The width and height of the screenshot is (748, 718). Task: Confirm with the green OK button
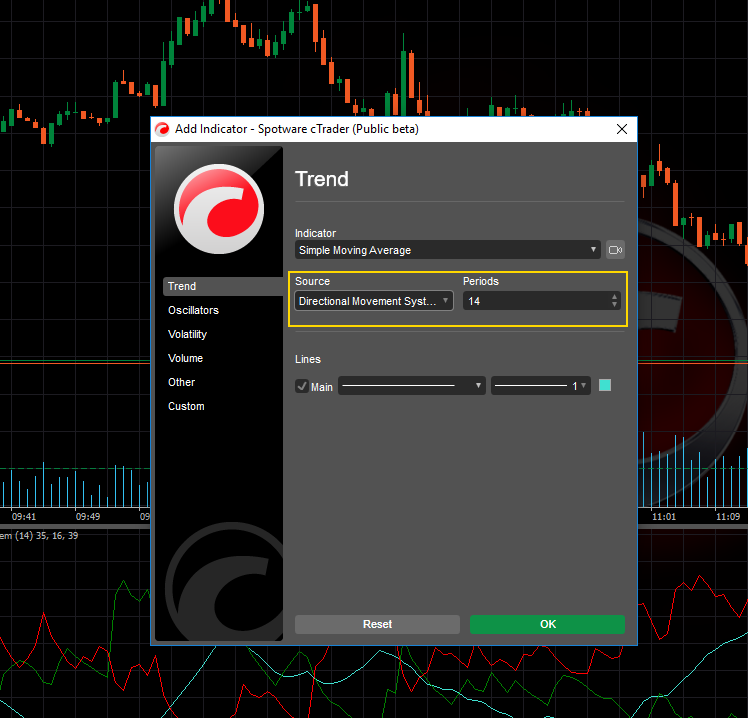pyautogui.click(x=548, y=624)
